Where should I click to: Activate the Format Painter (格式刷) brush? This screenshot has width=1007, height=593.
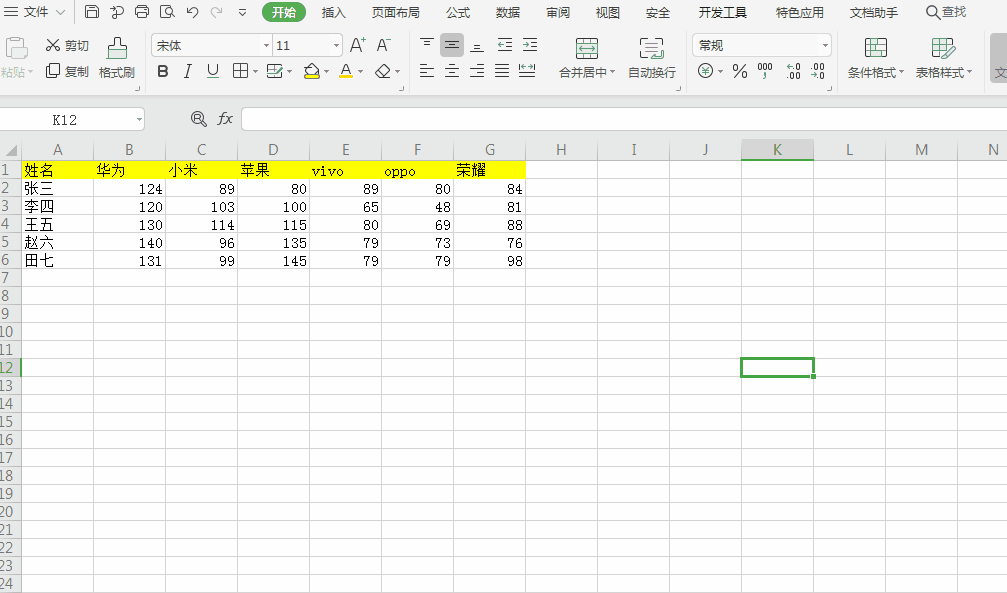(x=117, y=58)
